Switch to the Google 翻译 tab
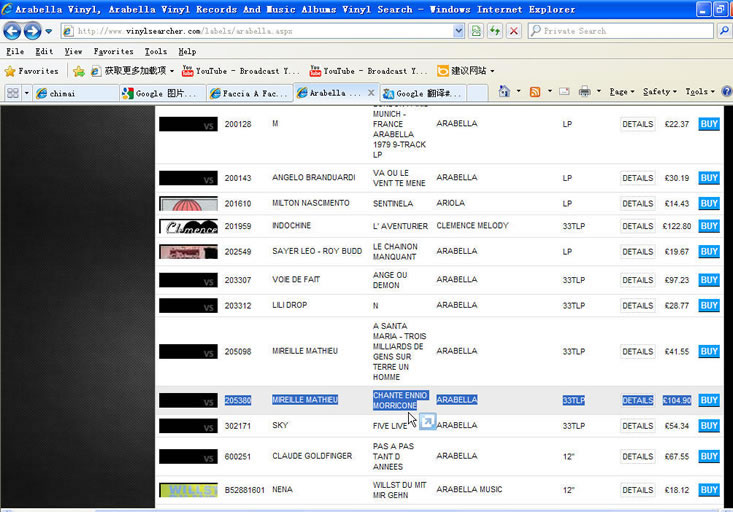 424,94
